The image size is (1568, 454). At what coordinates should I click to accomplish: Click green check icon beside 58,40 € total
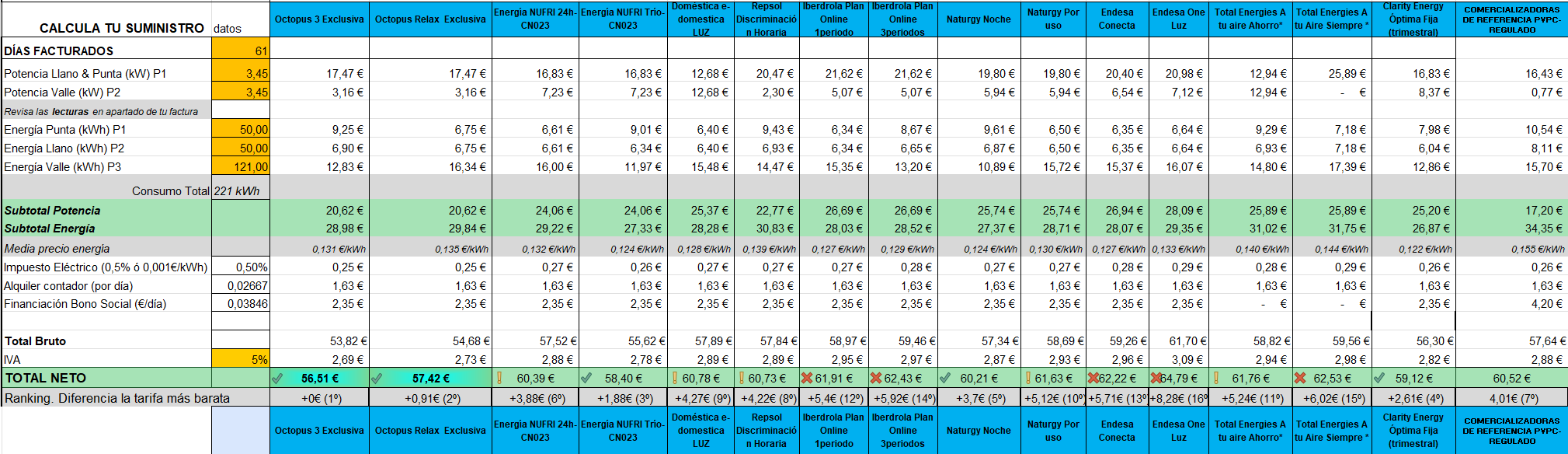586,379
